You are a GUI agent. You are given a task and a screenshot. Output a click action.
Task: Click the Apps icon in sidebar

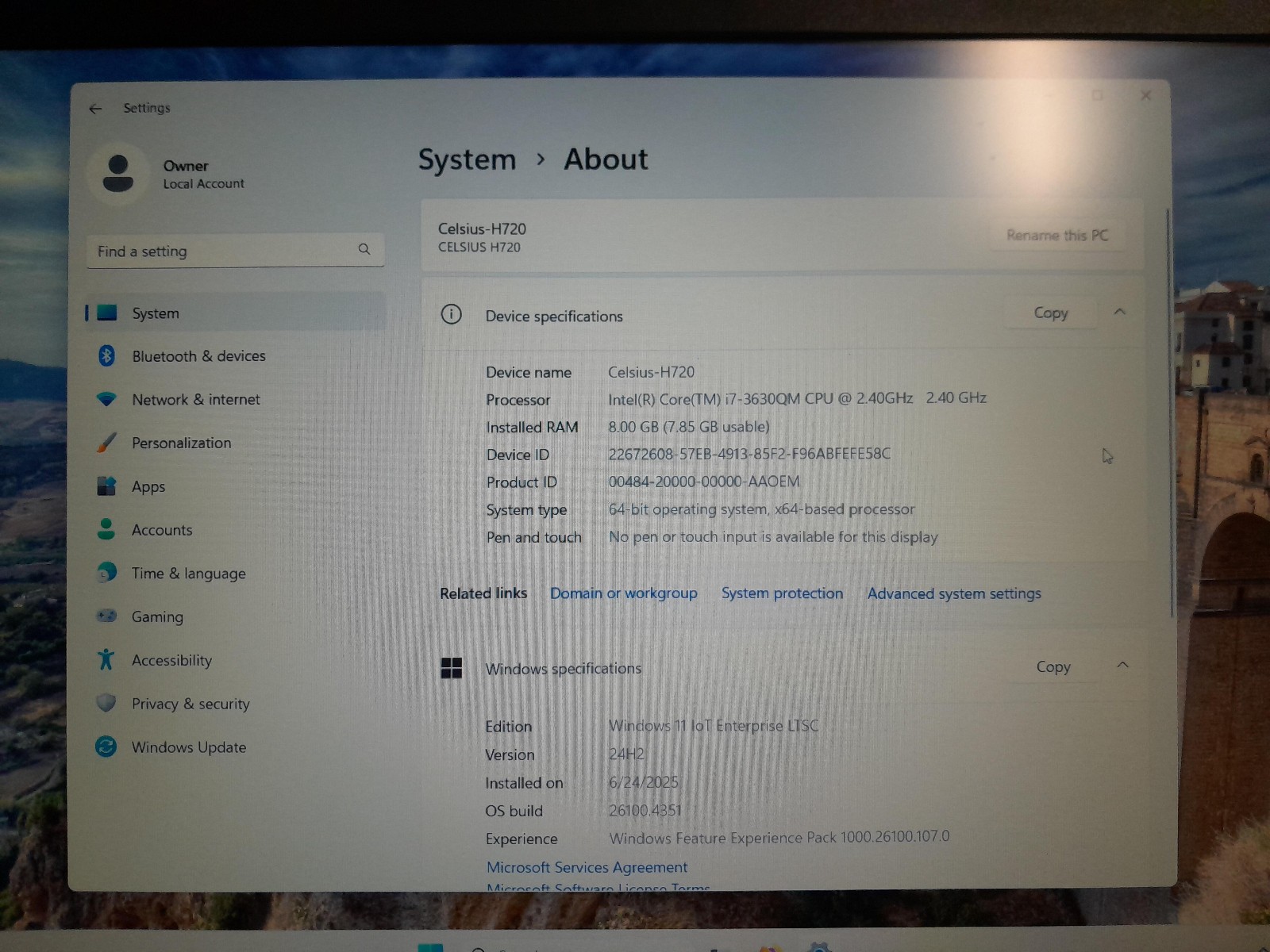(x=106, y=486)
